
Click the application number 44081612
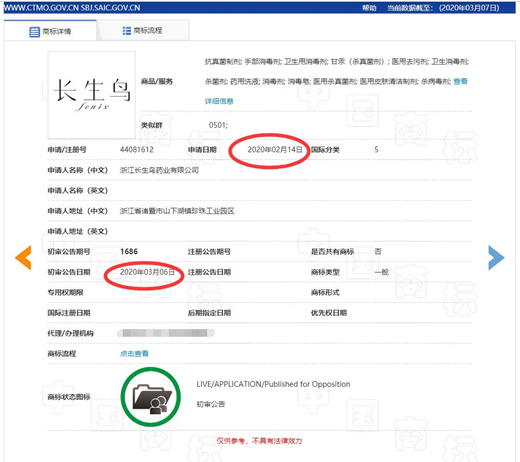(137, 150)
